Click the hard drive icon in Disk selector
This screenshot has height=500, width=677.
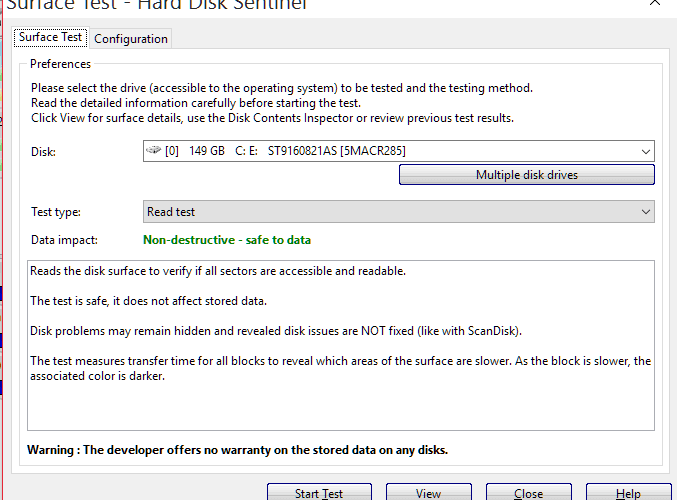(153, 150)
